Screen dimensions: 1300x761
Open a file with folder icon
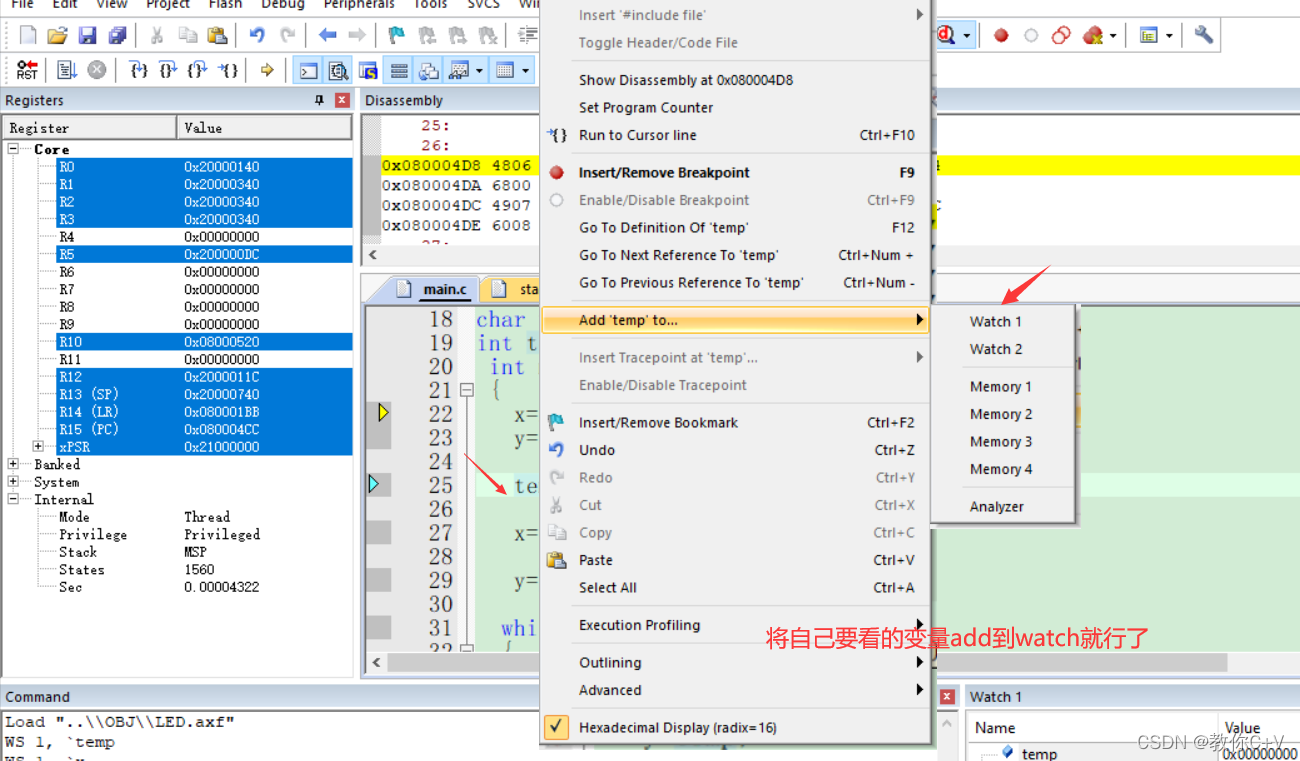tap(57, 36)
